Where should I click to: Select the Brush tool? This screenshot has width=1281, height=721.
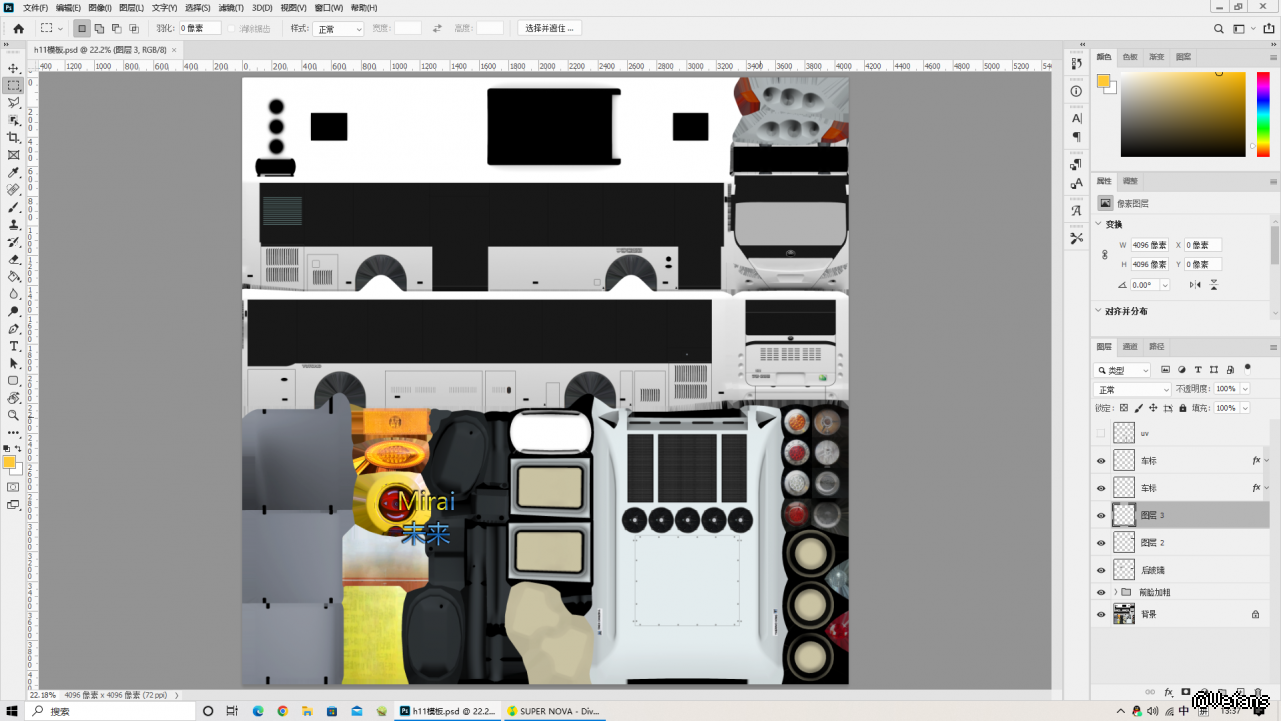pos(14,207)
